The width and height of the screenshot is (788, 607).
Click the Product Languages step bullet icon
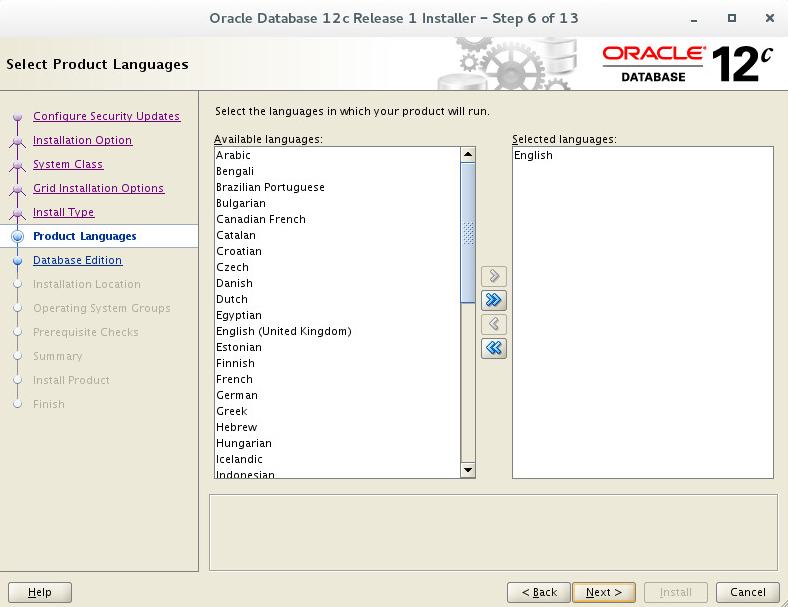click(18, 236)
